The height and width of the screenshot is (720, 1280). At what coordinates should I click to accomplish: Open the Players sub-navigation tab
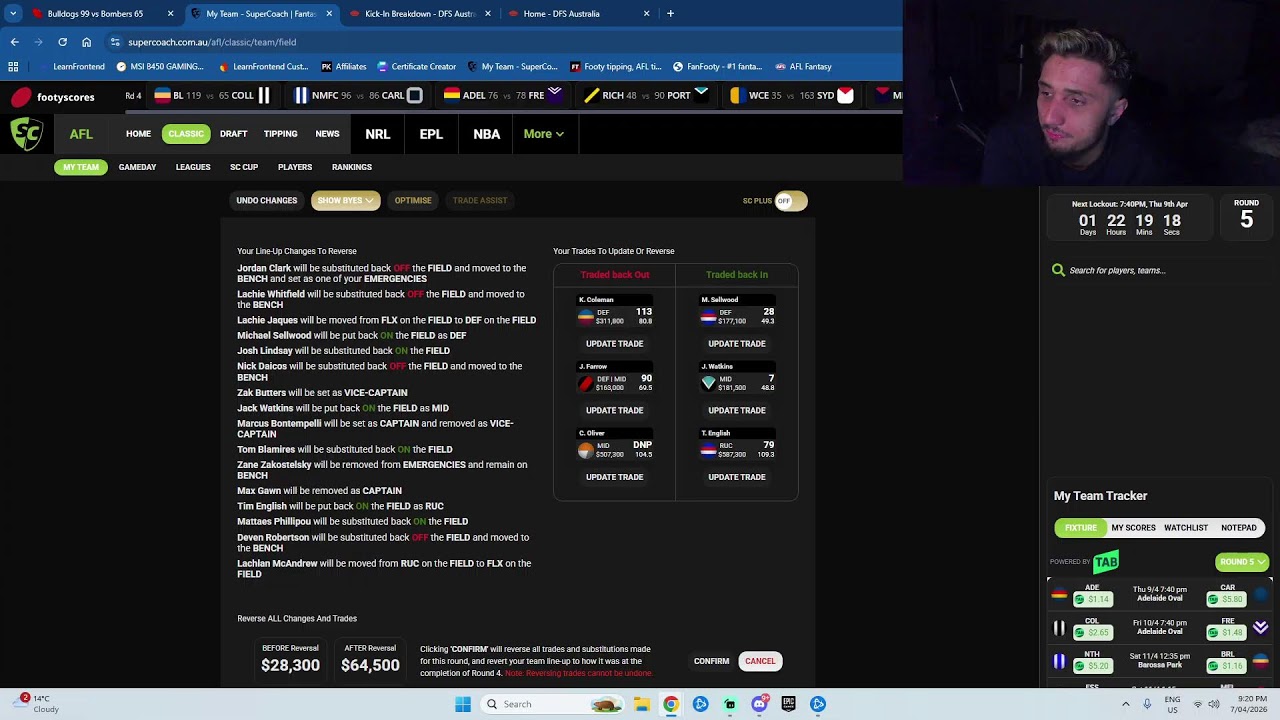coord(295,167)
